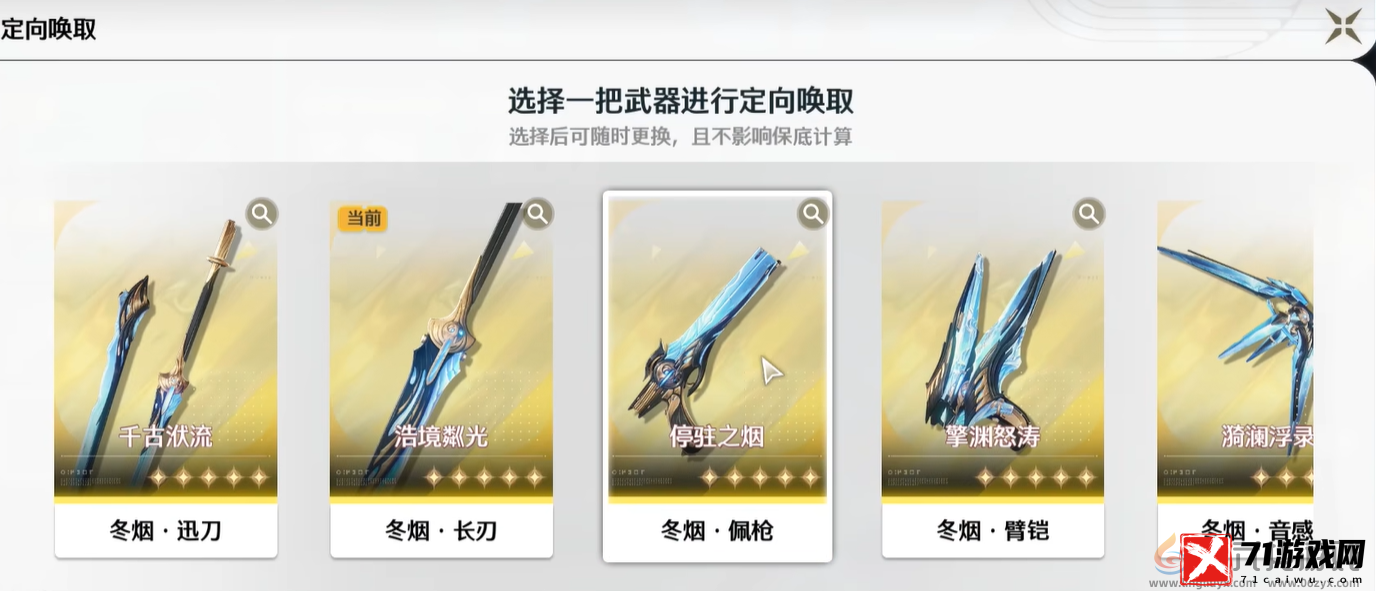
Task: Select the 停驻之烟 pistol card
Action: pos(717,377)
